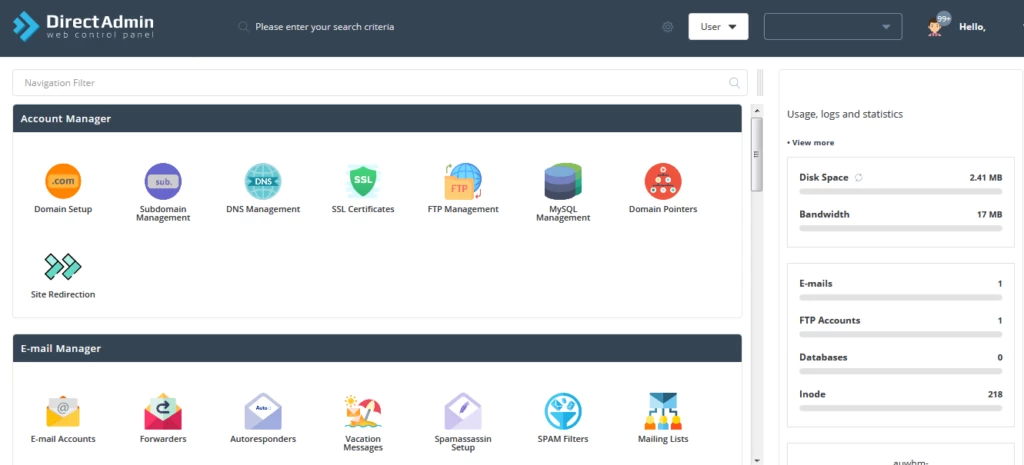Open Domain Setup icon

point(63,182)
